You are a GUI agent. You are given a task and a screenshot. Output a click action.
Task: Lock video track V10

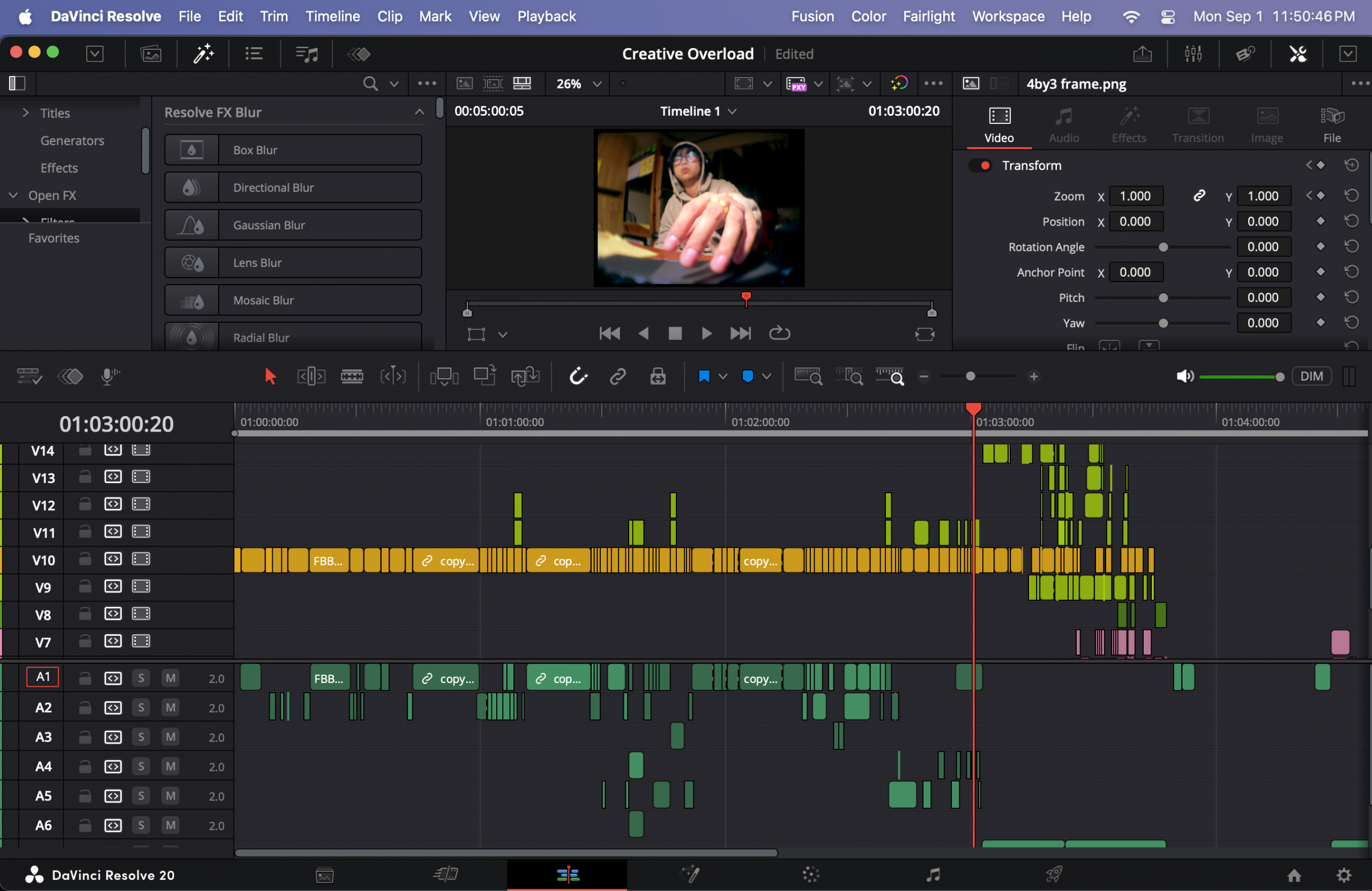pos(85,559)
